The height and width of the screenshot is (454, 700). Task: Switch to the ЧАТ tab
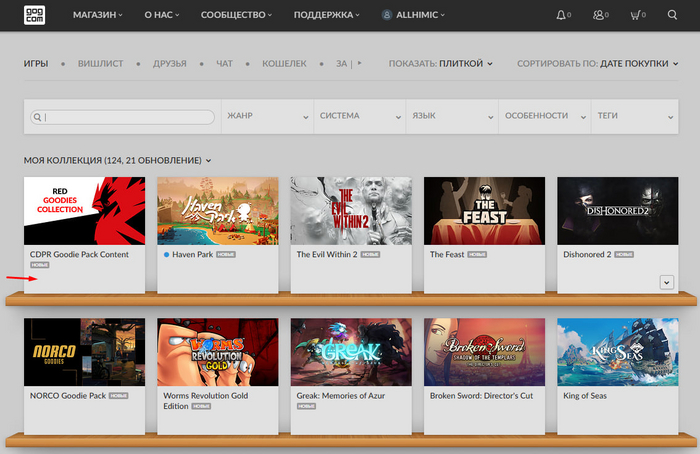pyautogui.click(x=224, y=63)
